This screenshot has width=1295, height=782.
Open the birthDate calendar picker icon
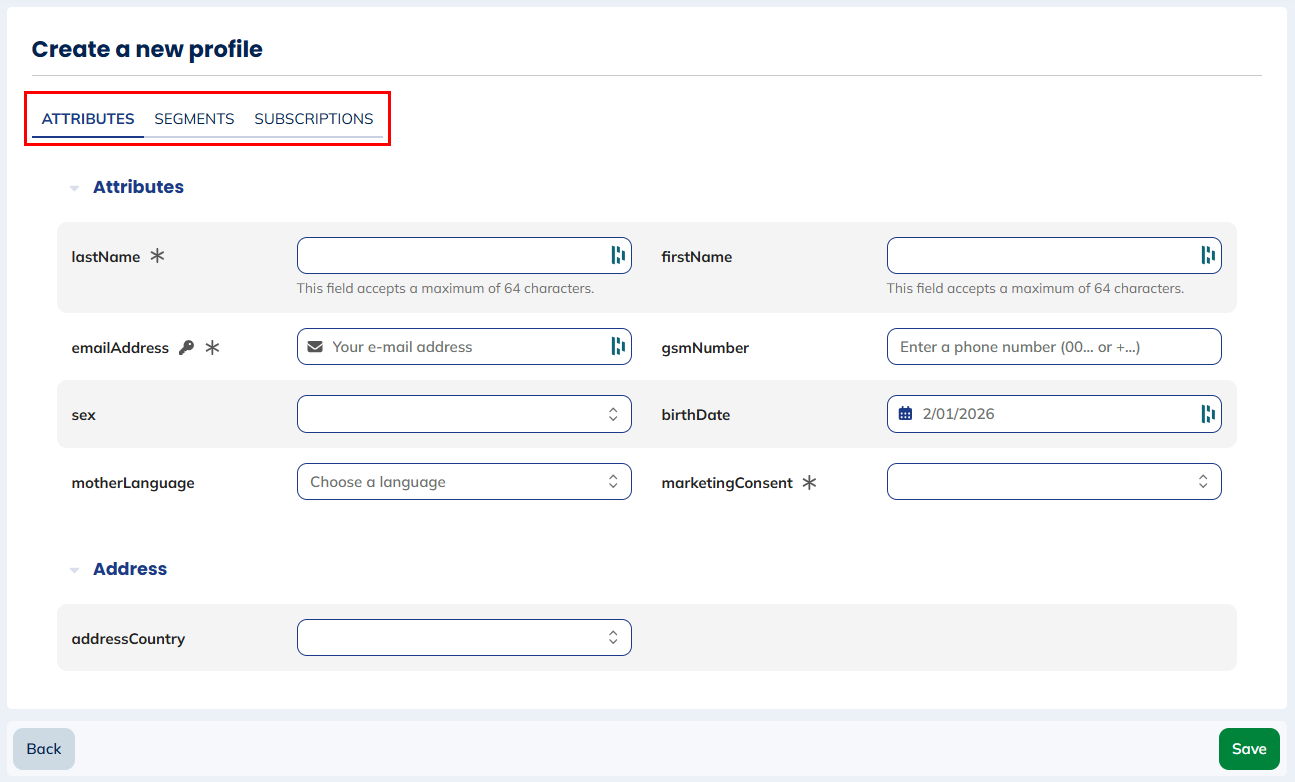coord(905,414)
